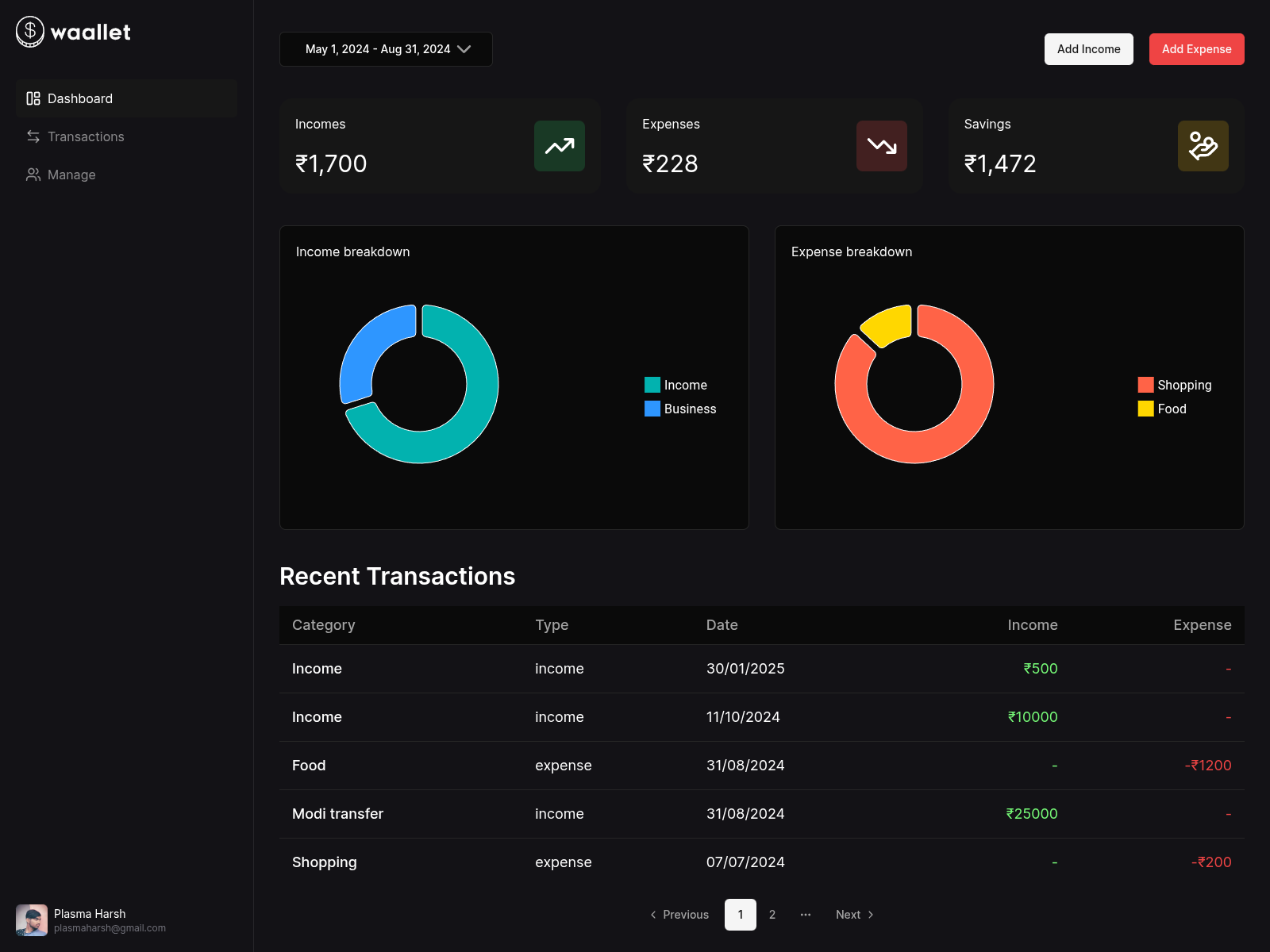Click the yellow Food legend swatch
1270x952 pixels.
1146,409
